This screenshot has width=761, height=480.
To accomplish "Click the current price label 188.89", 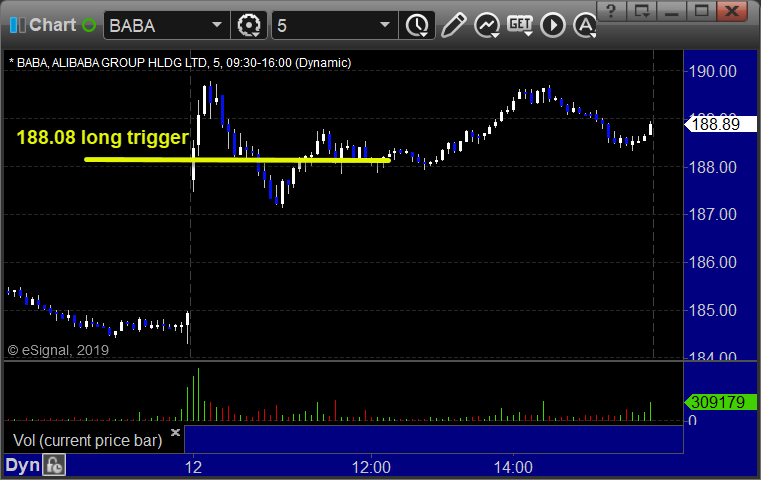I will coord(720,124).
